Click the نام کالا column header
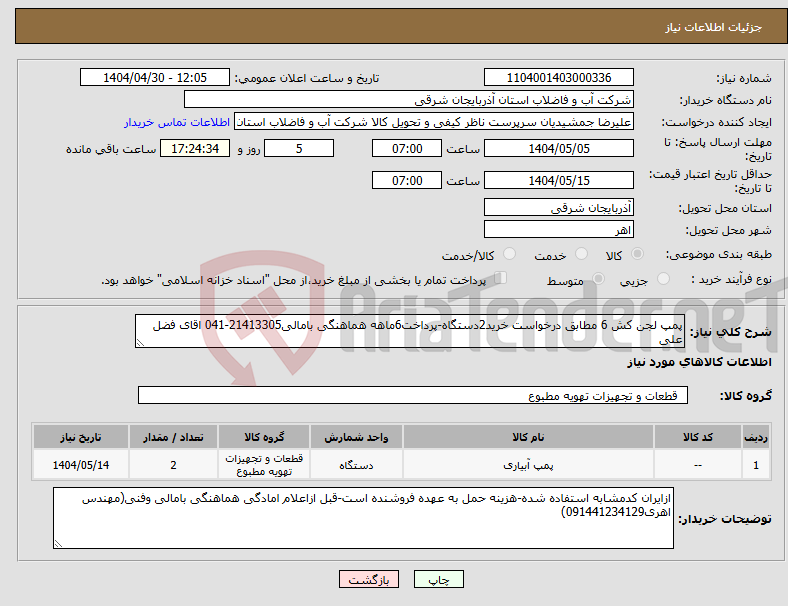788x606 pixels. pos(528,437)
